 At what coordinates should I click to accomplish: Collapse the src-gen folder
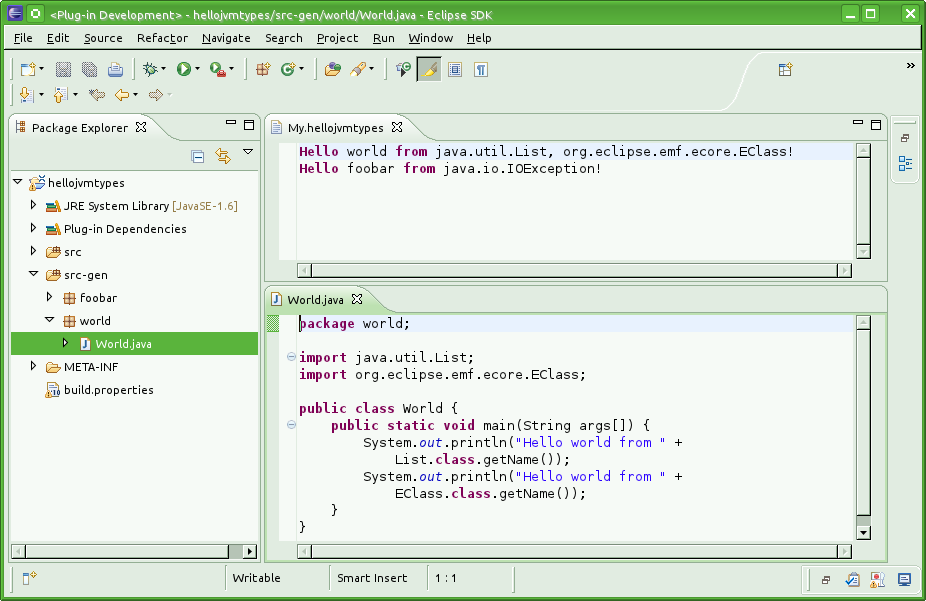[x=33, y=274]
